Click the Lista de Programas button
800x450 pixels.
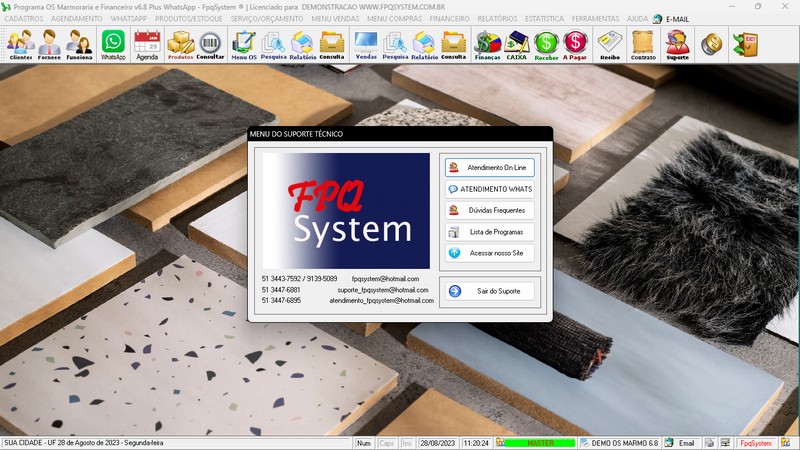coord(490,232)
